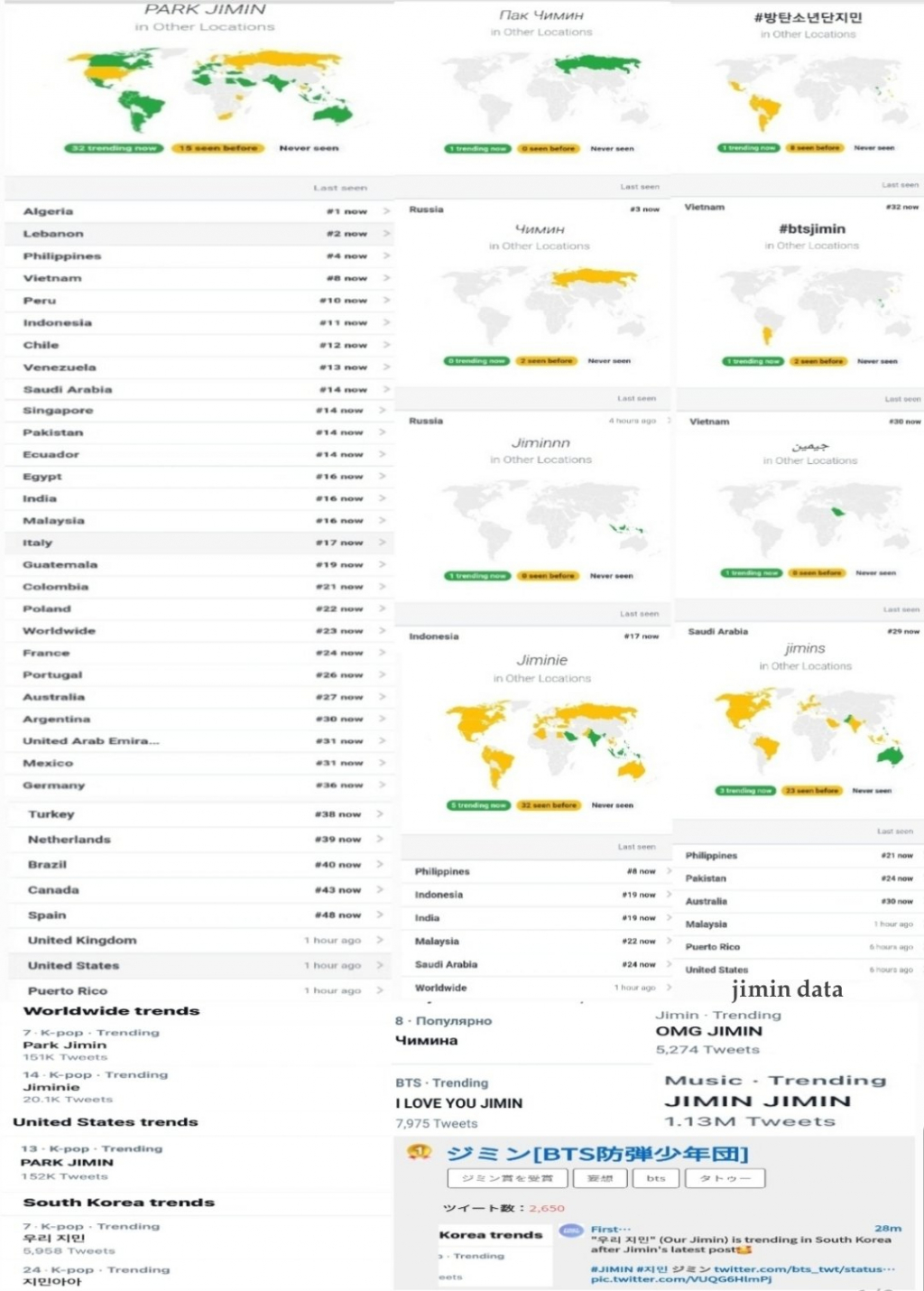Select the Netherlands #39 now row

tap(199, 840)
